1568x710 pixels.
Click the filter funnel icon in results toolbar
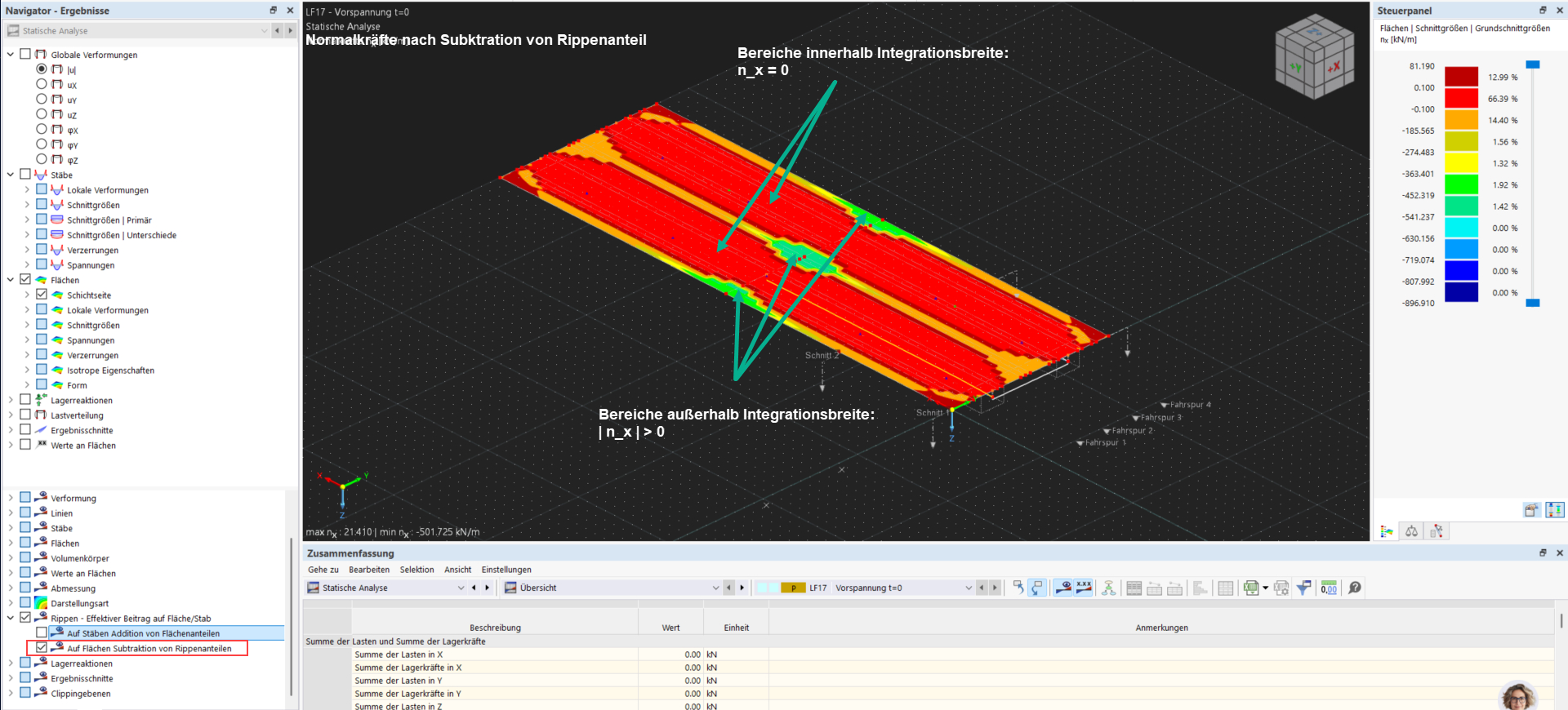1303,588
